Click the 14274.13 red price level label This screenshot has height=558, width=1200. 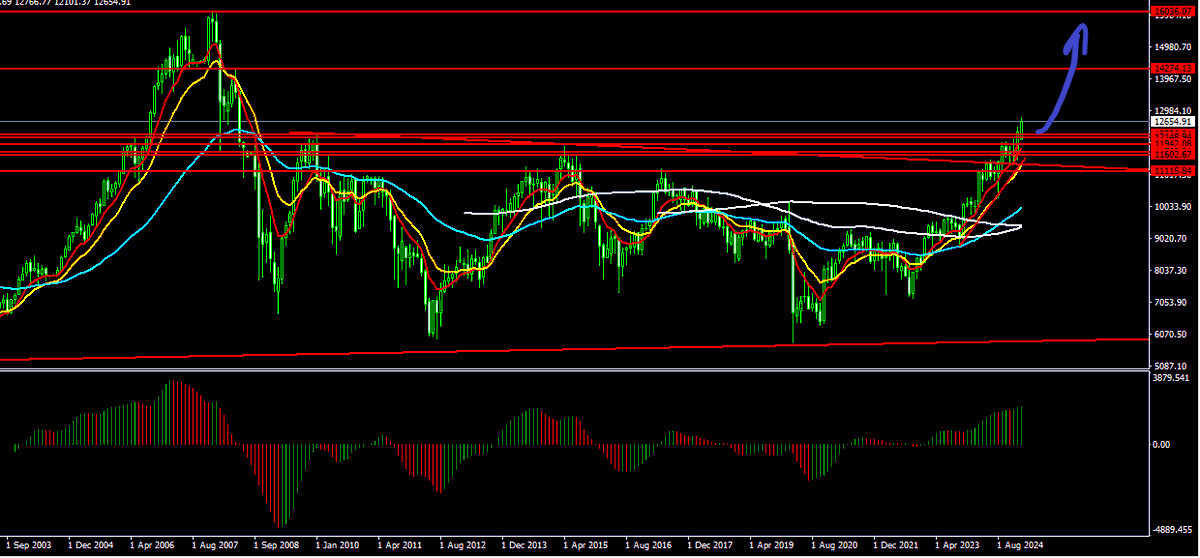[1172, 68]
